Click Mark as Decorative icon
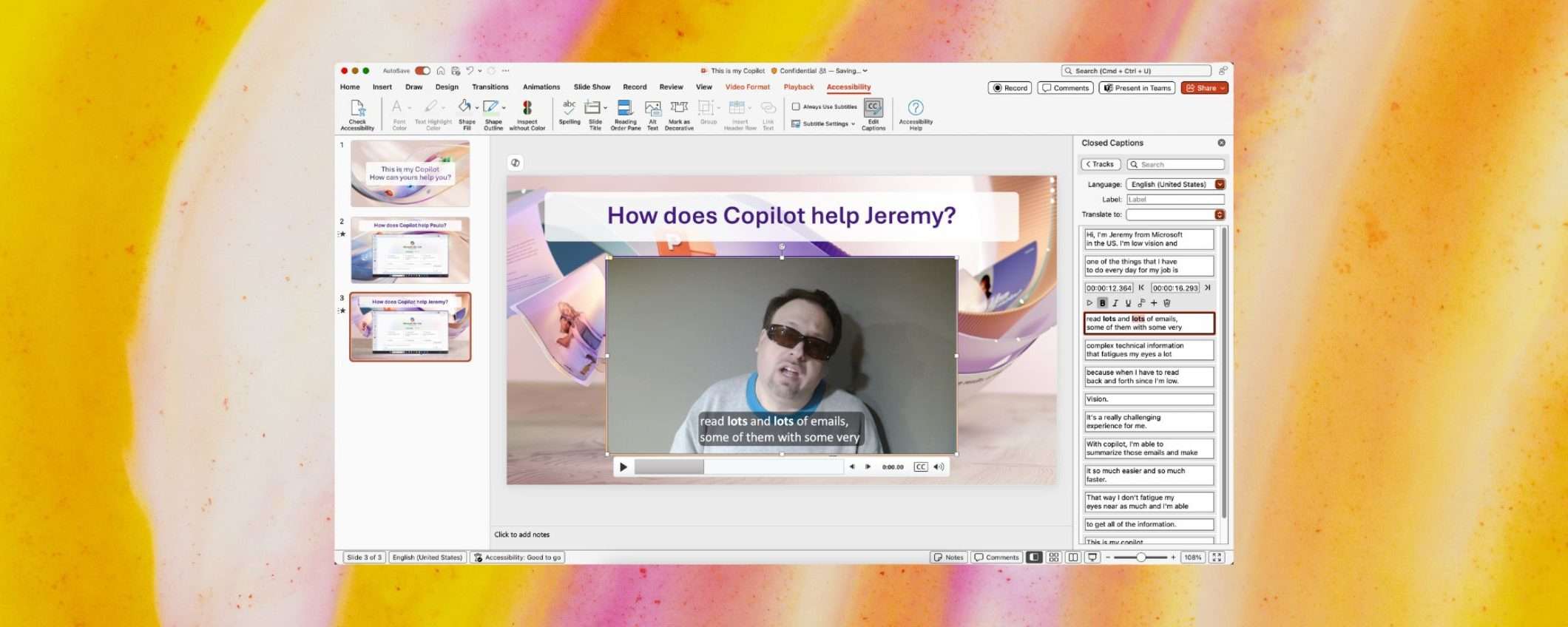Screen dimensions: 1568x627 pos(679,109)
